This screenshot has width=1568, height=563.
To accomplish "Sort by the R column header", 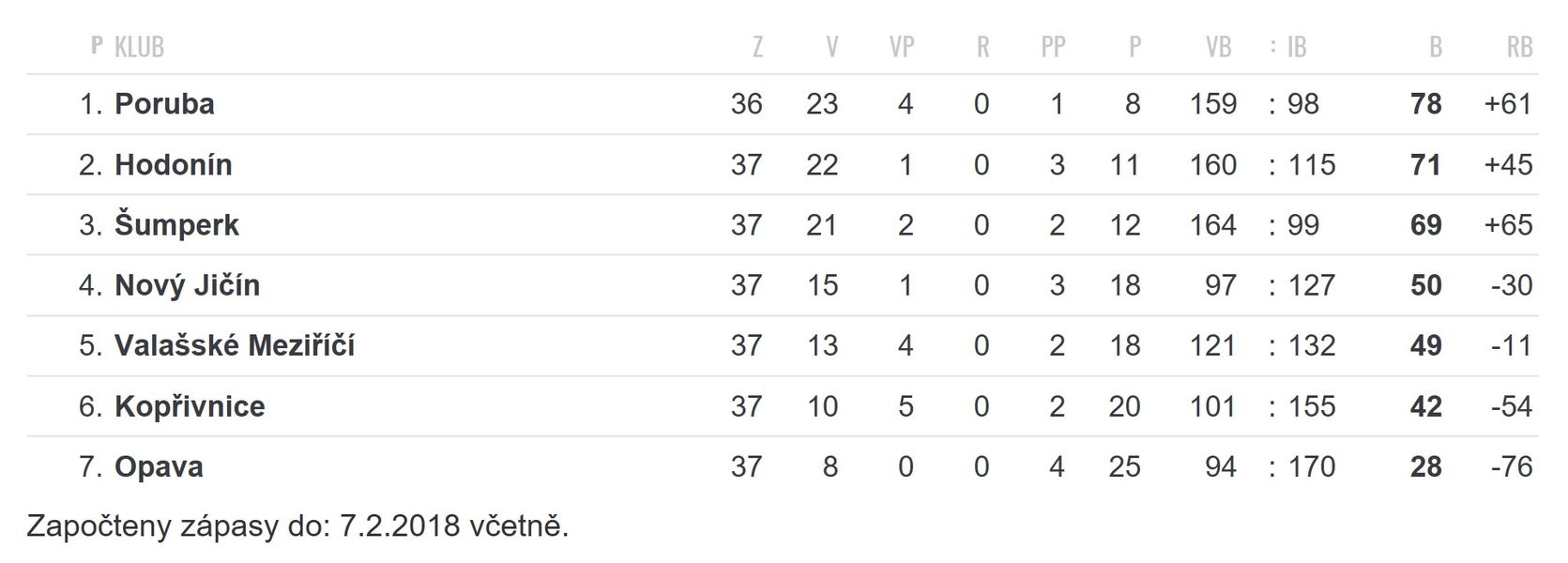I will (x=982, y=47).
